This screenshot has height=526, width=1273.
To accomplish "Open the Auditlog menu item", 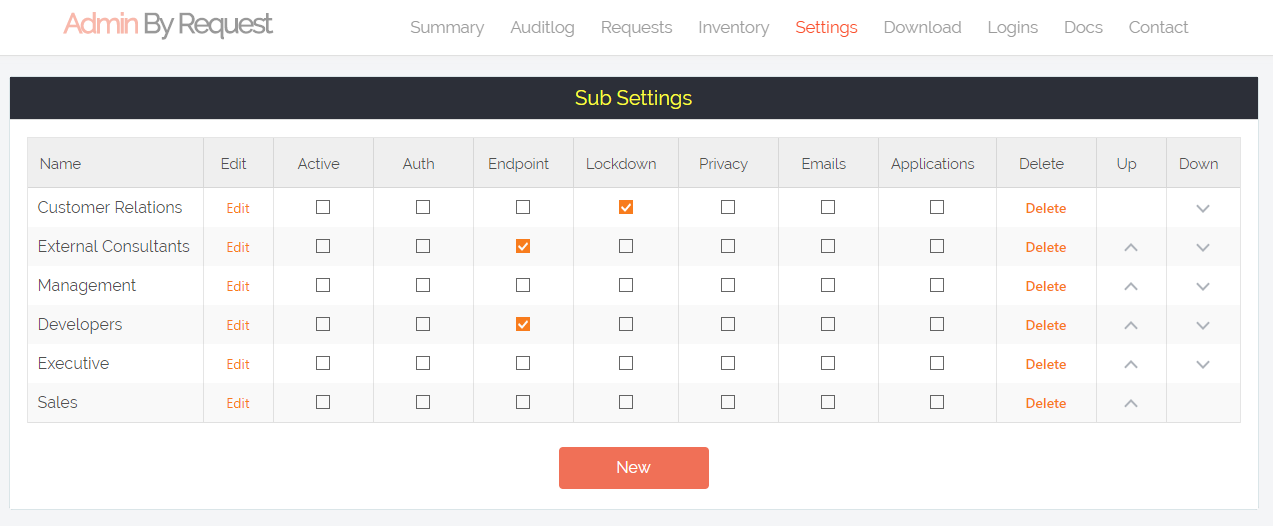I will coord(542,27).
